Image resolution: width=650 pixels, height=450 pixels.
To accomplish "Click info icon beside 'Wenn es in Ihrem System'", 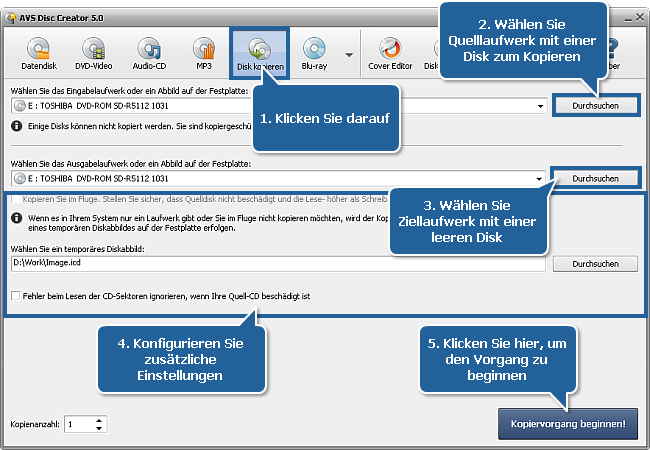I will pyautogui.click(x=17, y=218).
